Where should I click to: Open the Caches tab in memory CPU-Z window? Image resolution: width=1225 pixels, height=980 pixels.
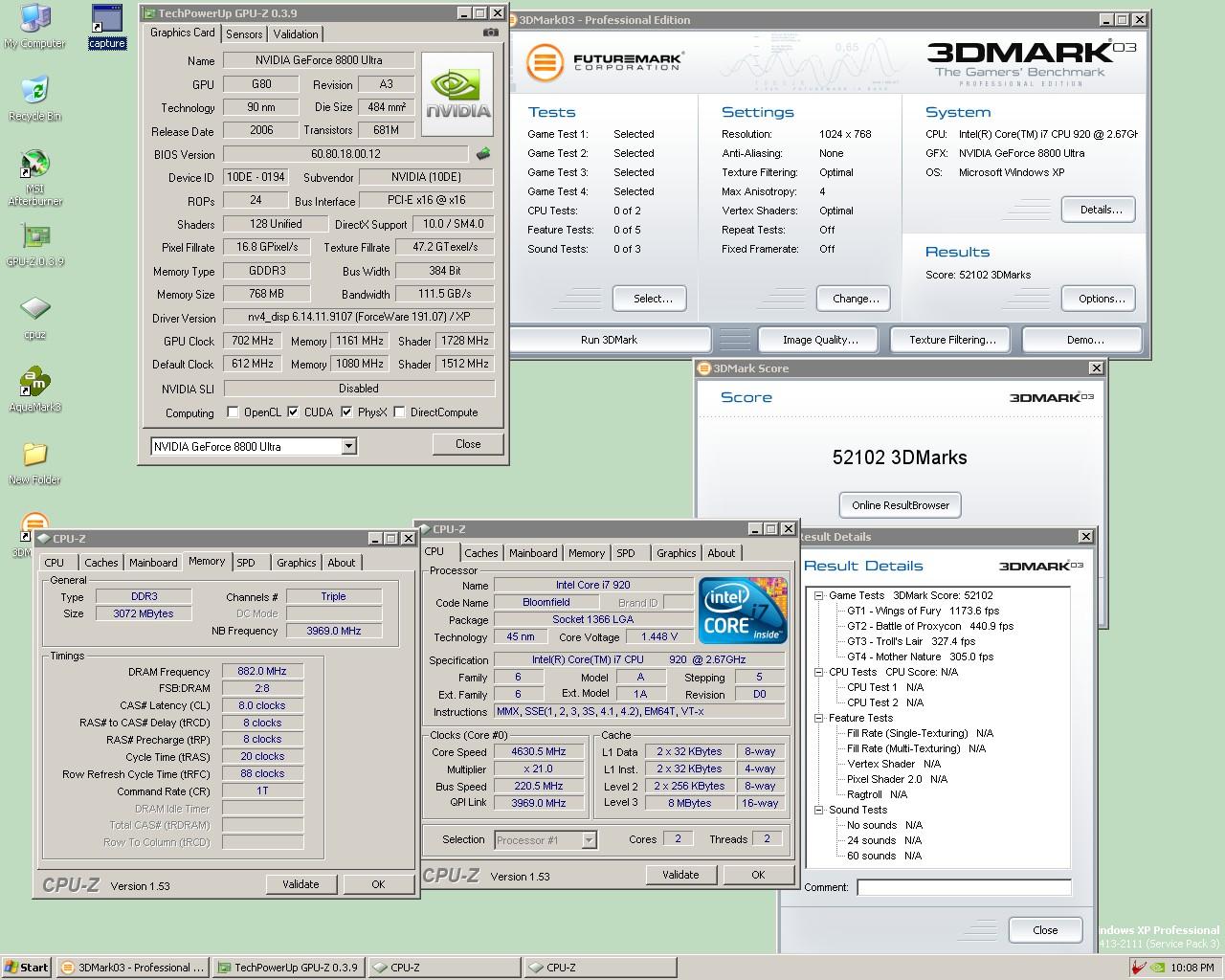click(x=100, y=563)
